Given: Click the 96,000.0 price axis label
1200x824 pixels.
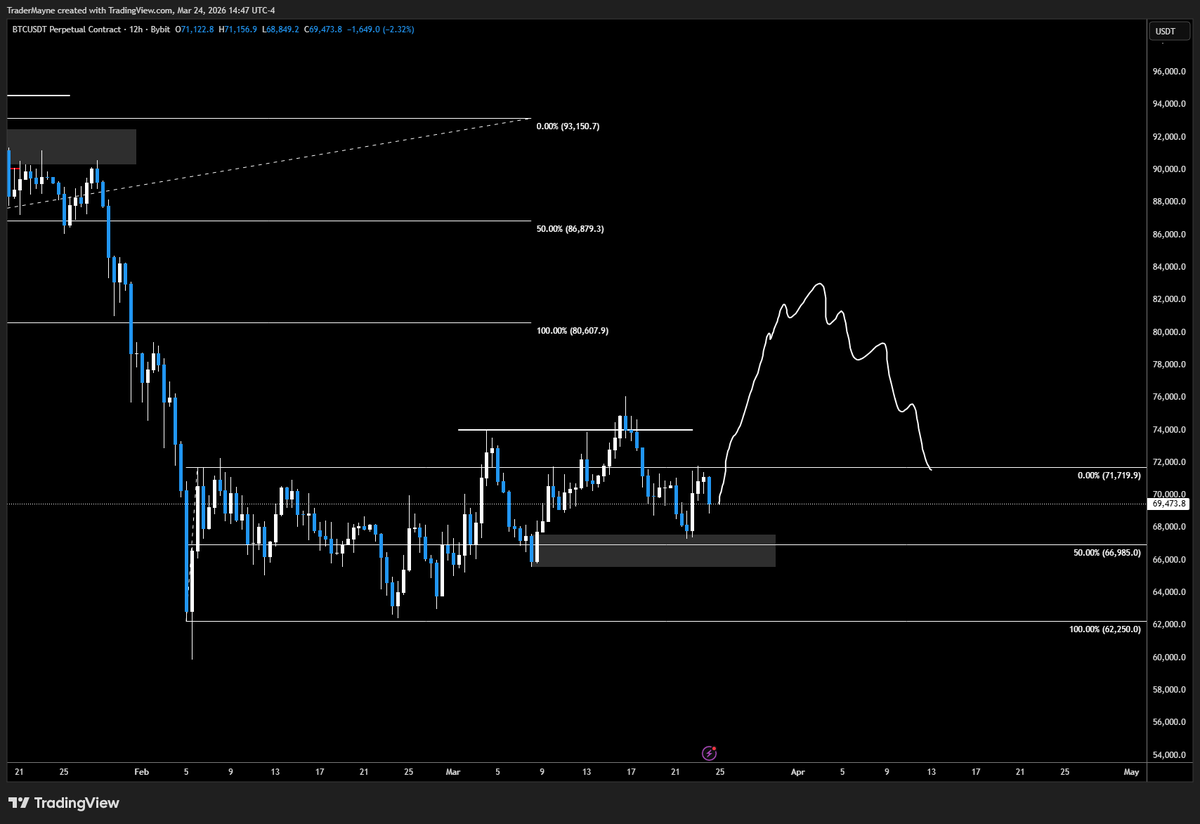Looking at the screenshot, I should pos(1171,72).
